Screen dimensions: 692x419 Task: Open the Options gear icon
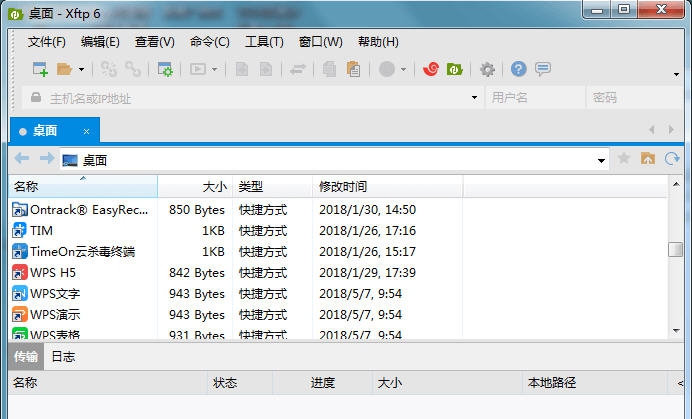tap(487, 69)
